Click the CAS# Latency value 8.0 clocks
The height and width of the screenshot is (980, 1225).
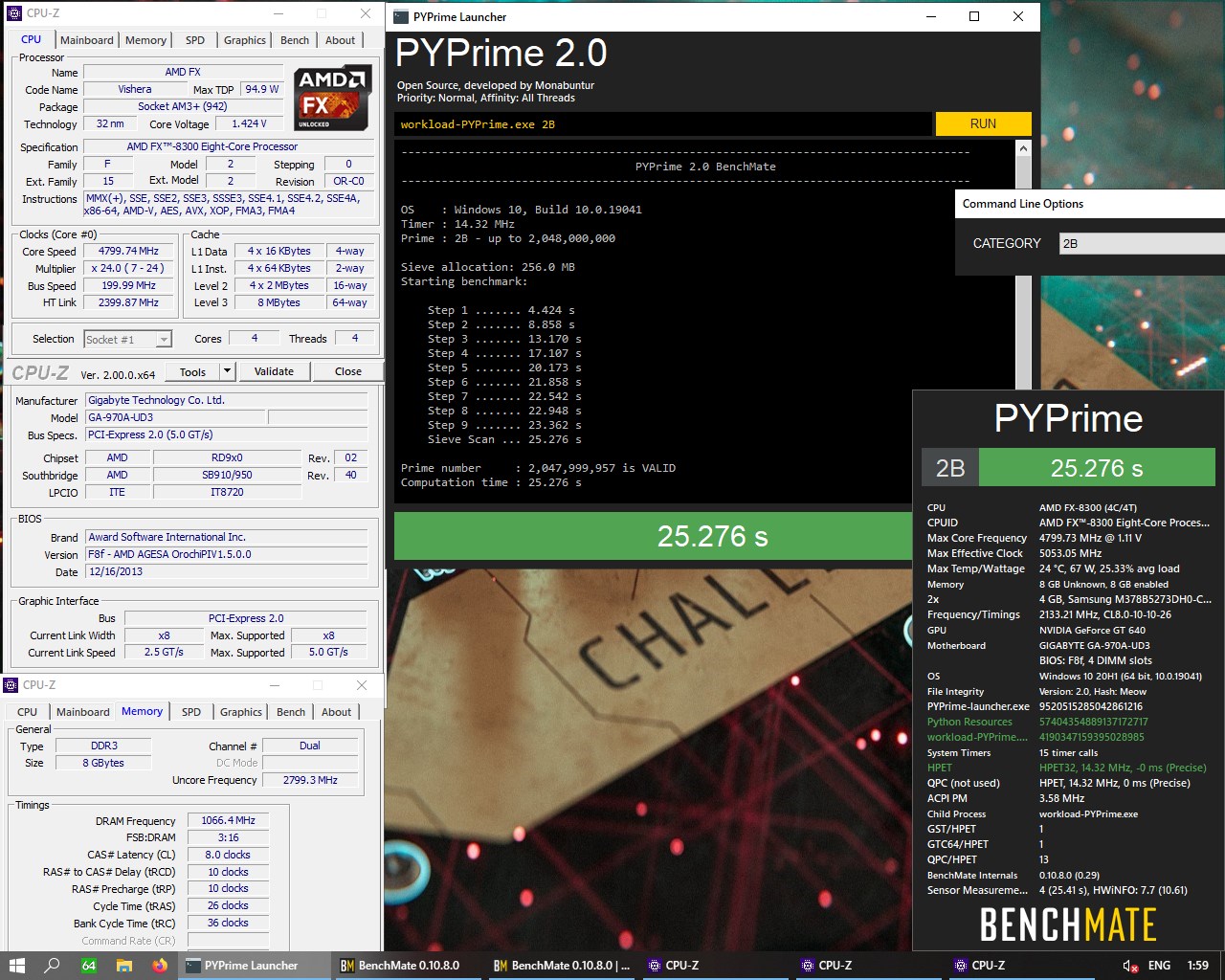[x=228, y=855]
